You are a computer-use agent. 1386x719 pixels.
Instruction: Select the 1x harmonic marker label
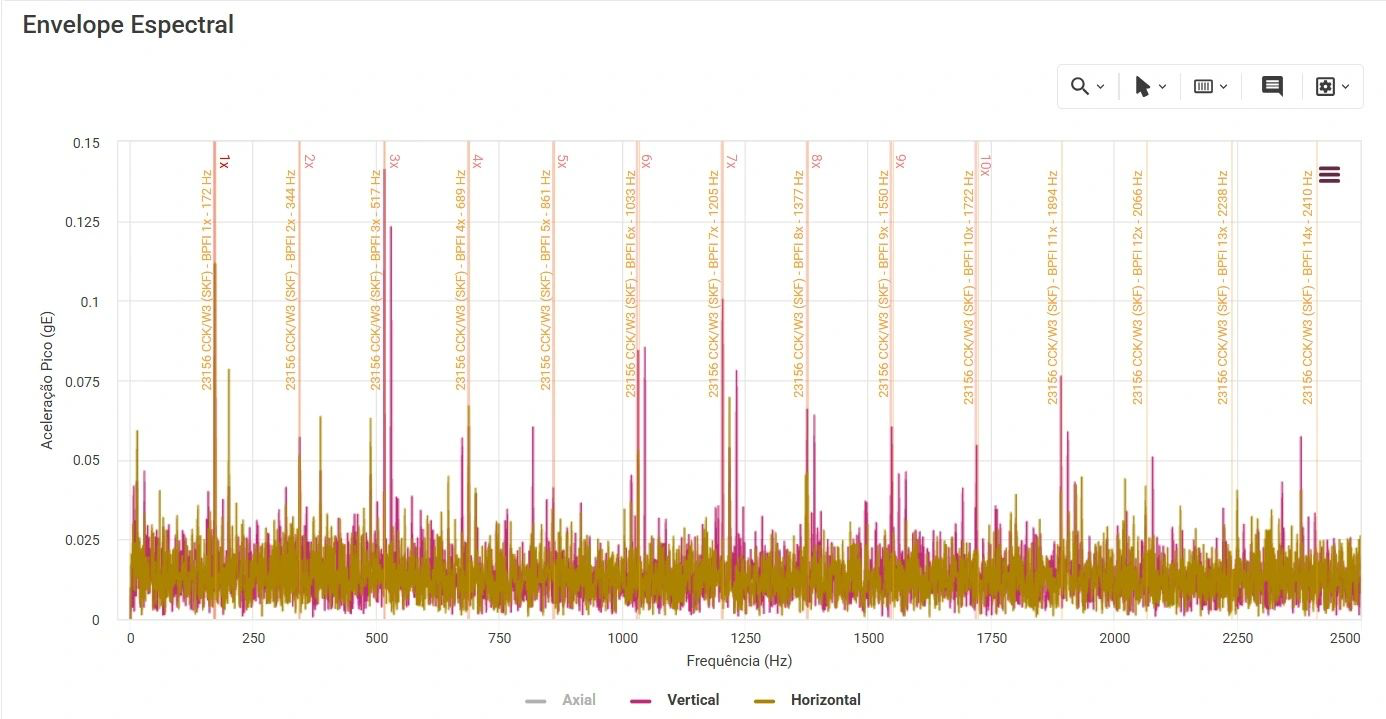tap(224, 161)
